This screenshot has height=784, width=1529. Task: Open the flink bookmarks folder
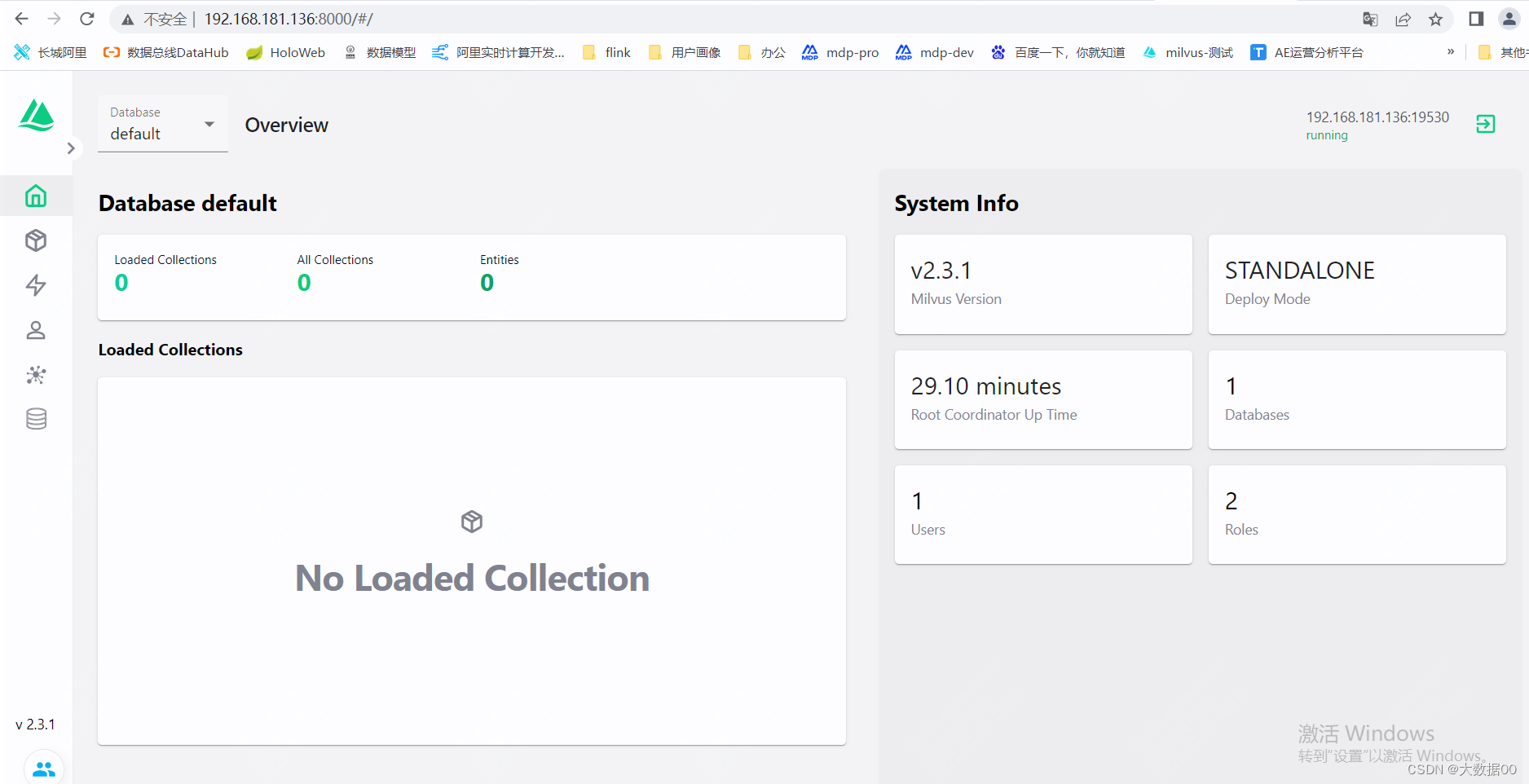click(606, 52)
